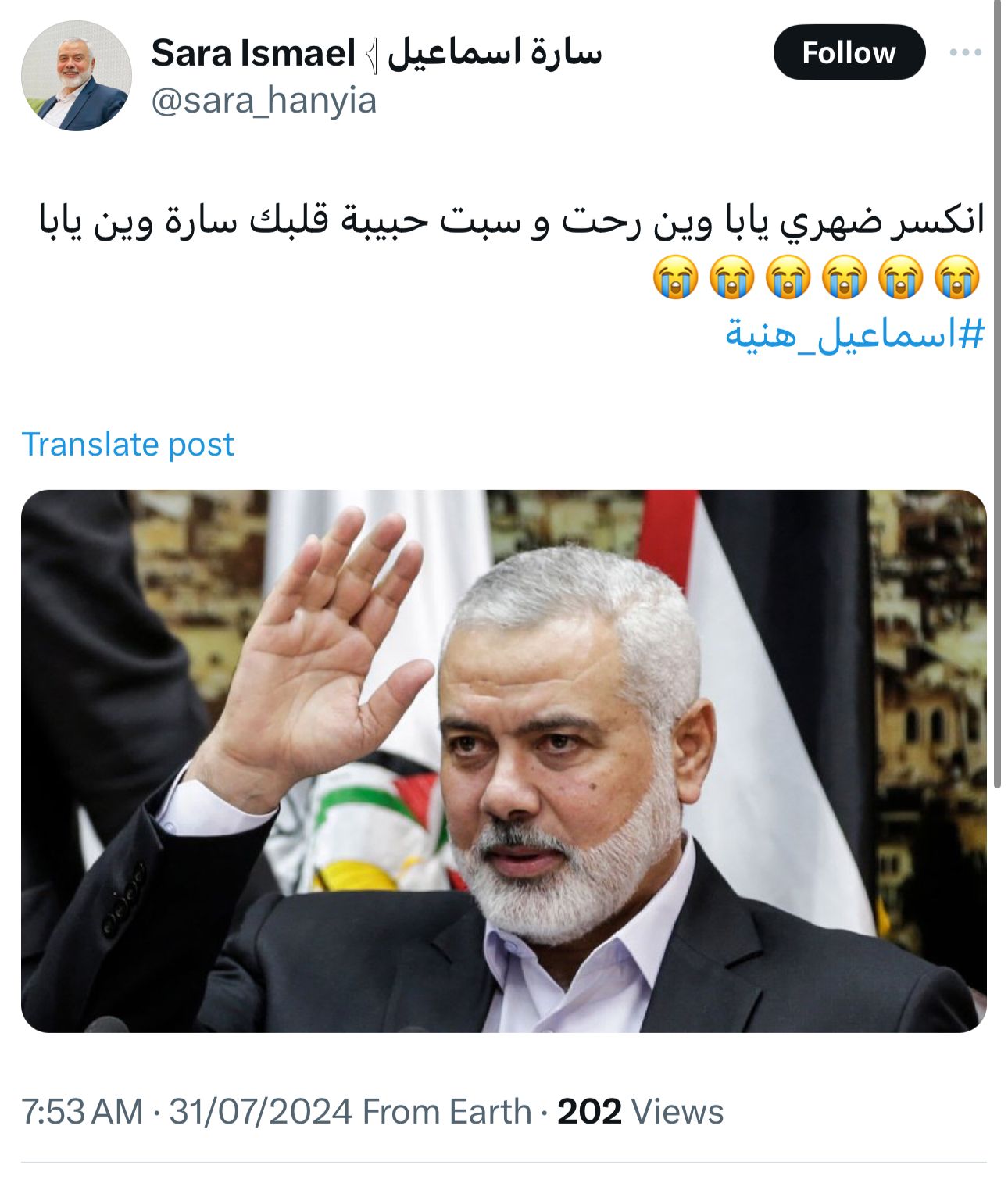Screen dimensions: 1008x1183
Task: Click Translate post
Action: click(127, 444)
